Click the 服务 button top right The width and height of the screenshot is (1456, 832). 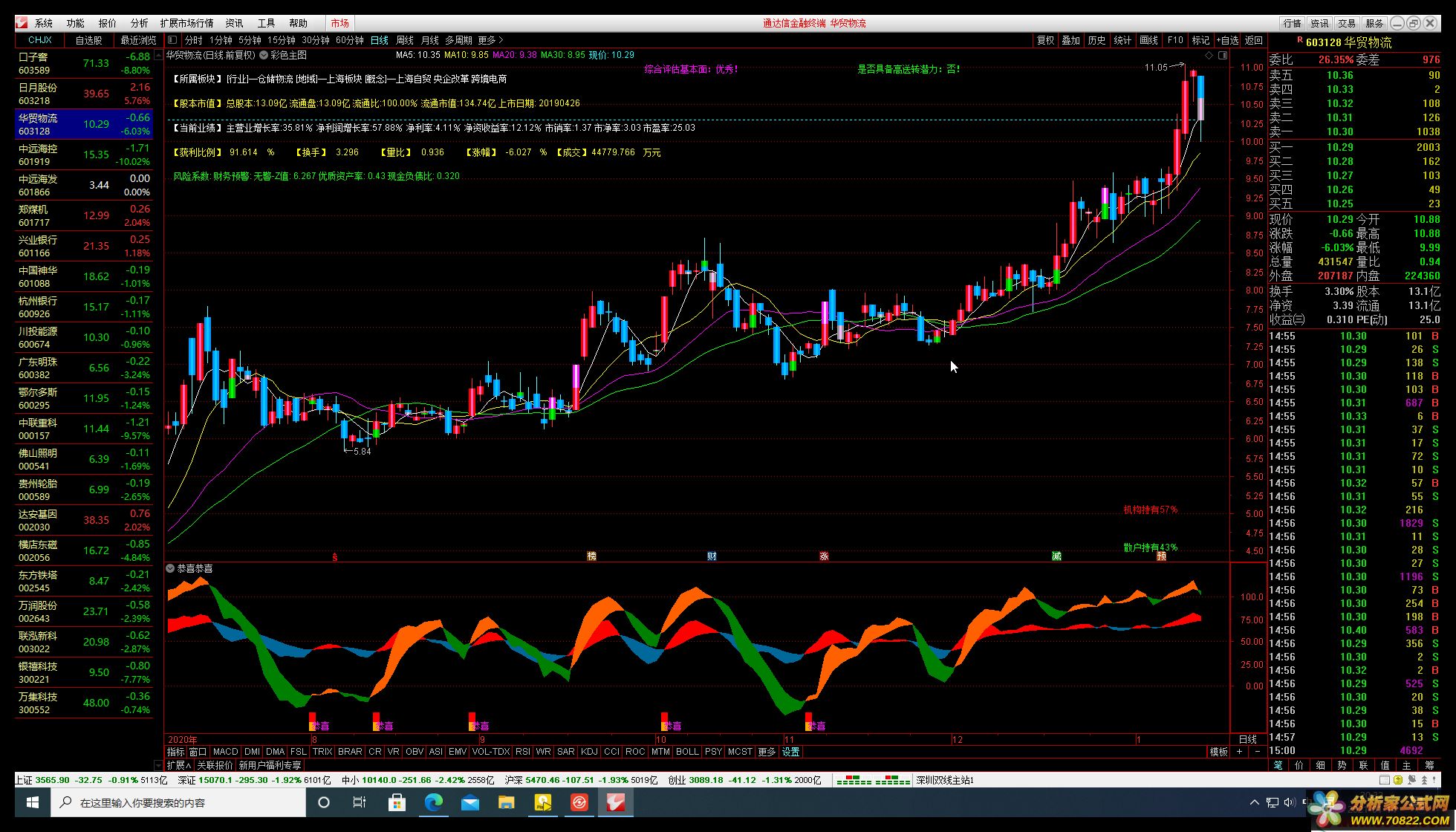point(1374,23)
